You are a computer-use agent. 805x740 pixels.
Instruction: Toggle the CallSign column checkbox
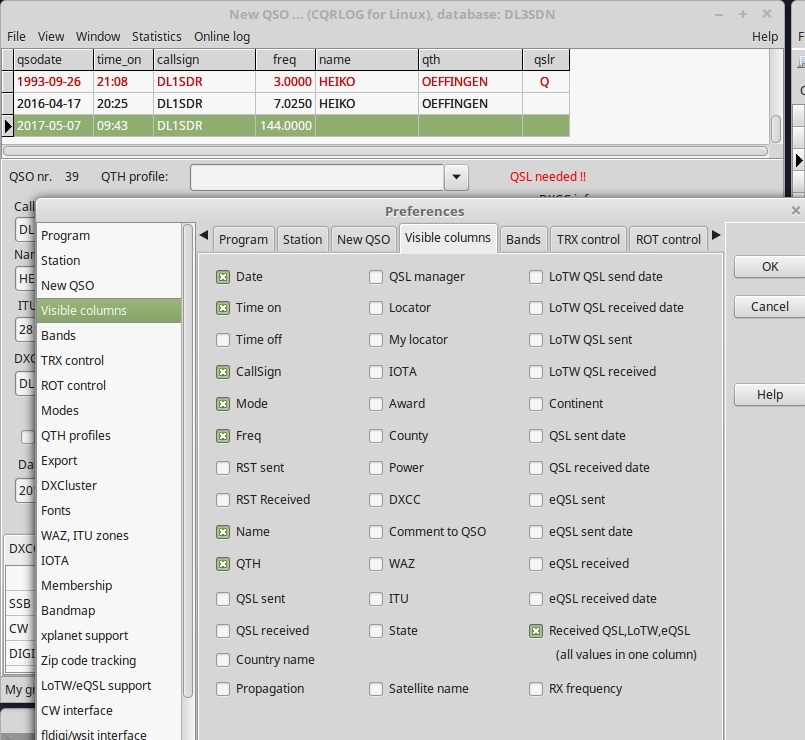pos(223,372)
